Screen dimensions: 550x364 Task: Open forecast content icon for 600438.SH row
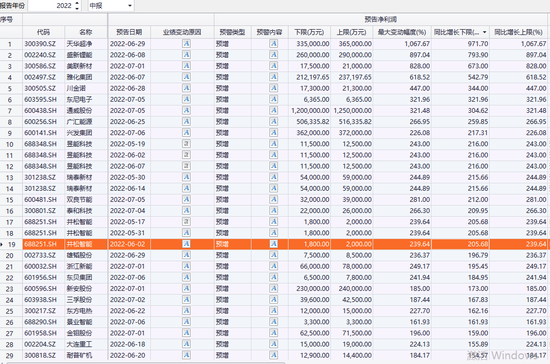tap(273, 110)
